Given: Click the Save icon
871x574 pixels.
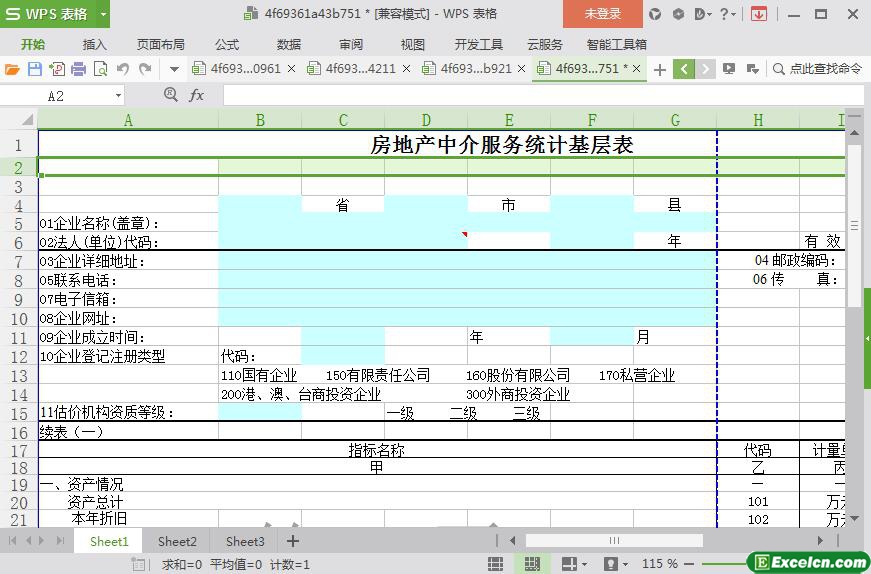Looking at the screenshot, I should point(34,69).
